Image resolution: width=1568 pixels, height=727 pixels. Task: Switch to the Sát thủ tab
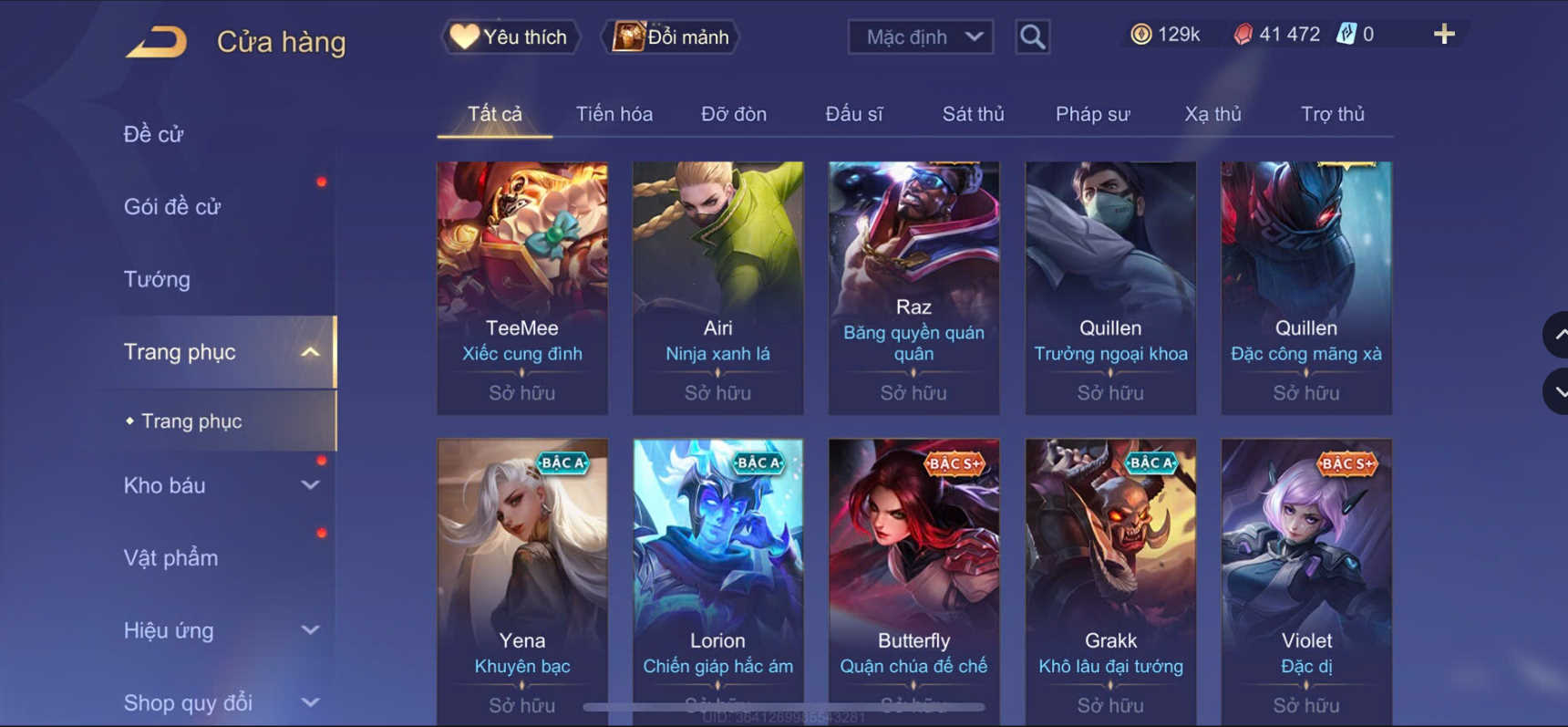[973, 114]
